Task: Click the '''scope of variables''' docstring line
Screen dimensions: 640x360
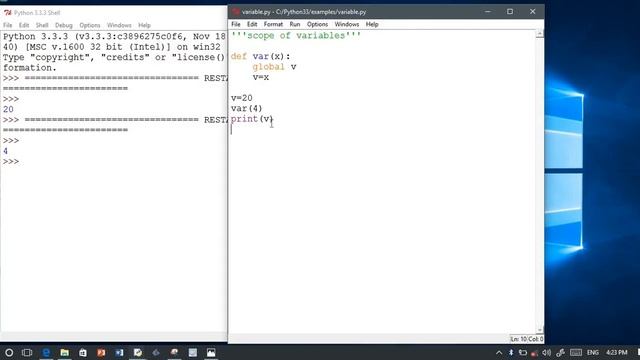Action: (296, 36)
